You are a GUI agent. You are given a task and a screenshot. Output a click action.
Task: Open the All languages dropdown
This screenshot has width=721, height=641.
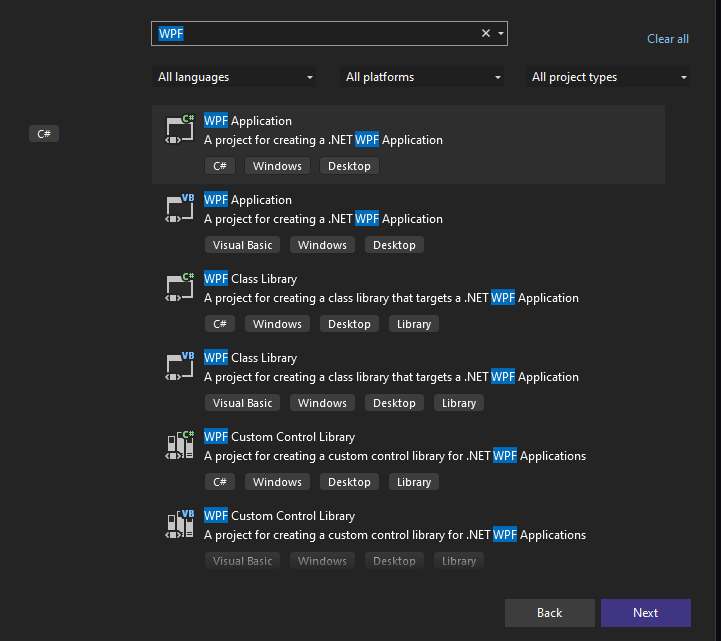tap(236, 77)
